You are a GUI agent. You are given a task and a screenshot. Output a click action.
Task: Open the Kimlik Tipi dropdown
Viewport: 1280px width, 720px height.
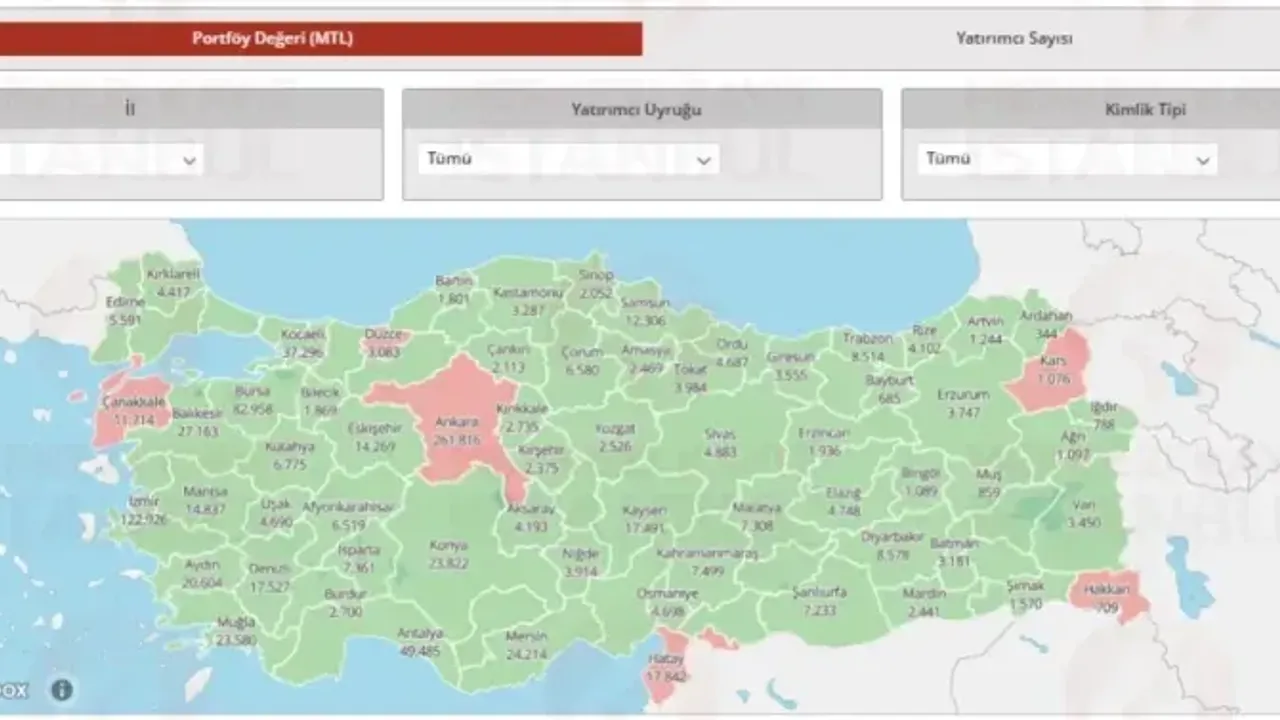tap(1066, 160)
